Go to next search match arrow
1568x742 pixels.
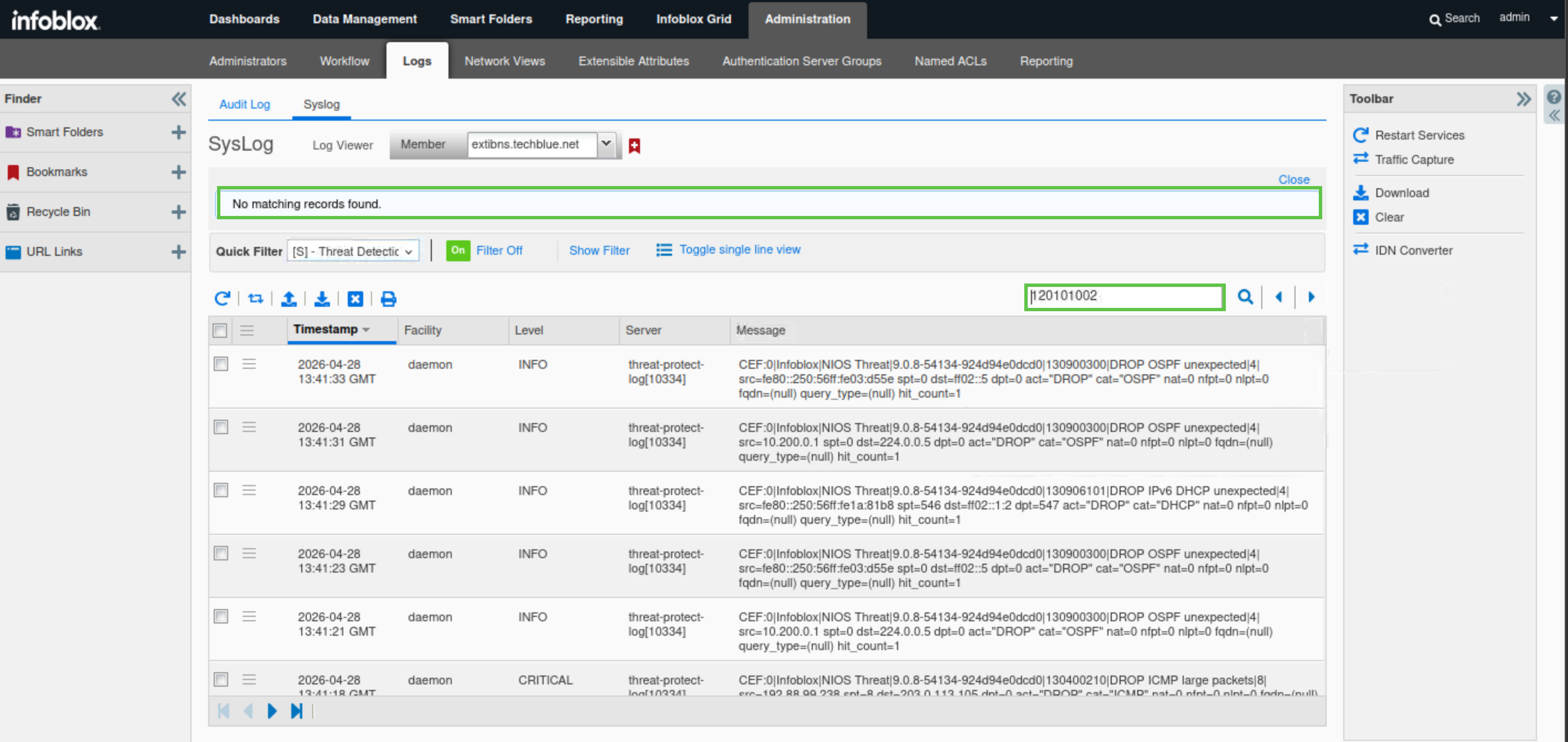click(x=1311, y=296)
